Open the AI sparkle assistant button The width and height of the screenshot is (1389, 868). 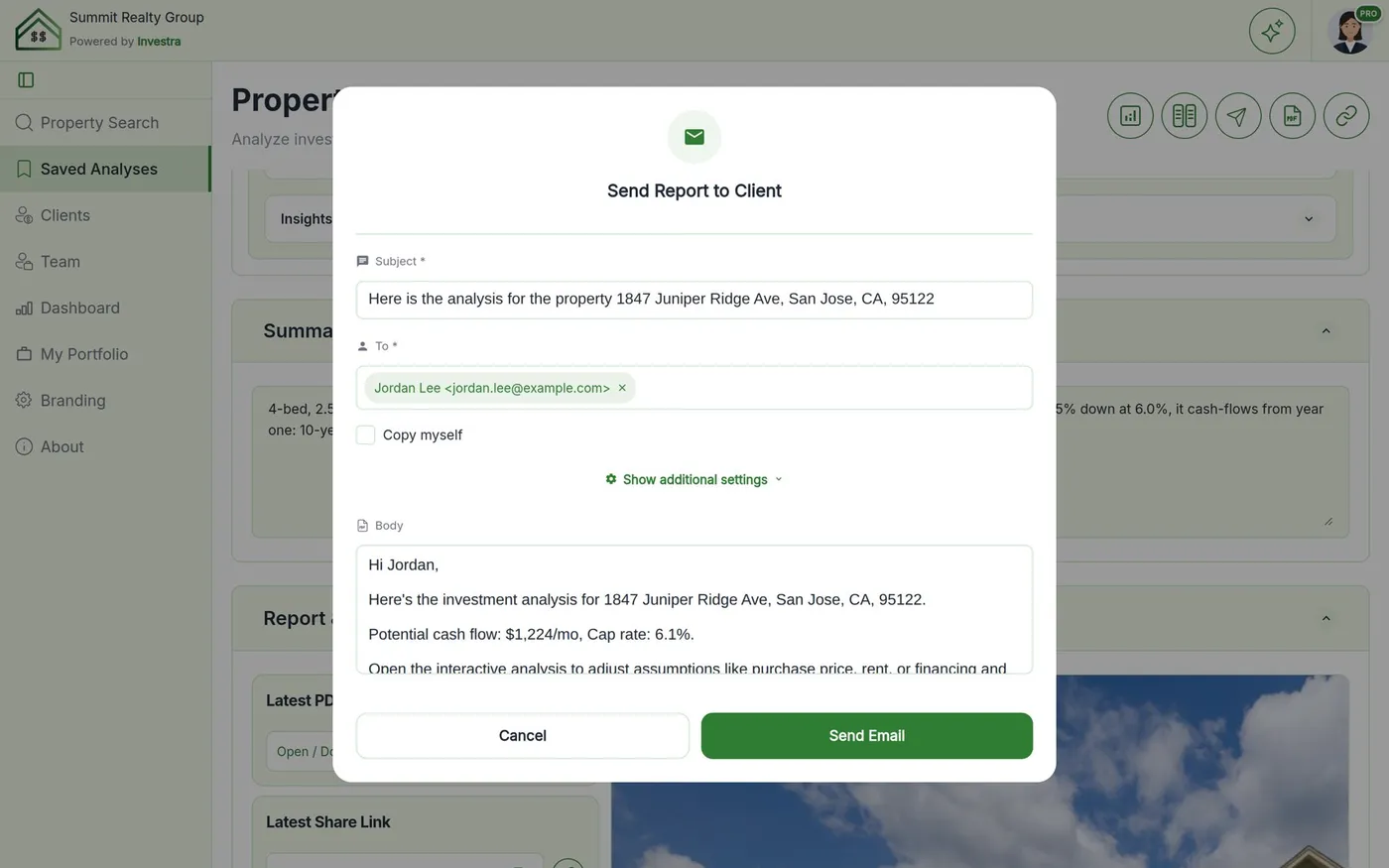point(1272,31)
